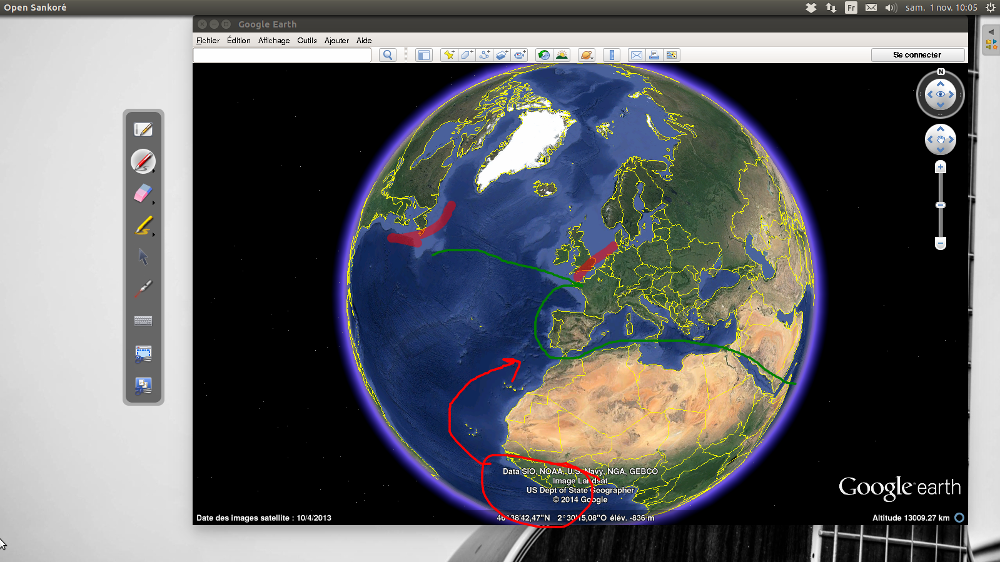
Task: Move down with the hand joystick
Action: pos(941,150)
